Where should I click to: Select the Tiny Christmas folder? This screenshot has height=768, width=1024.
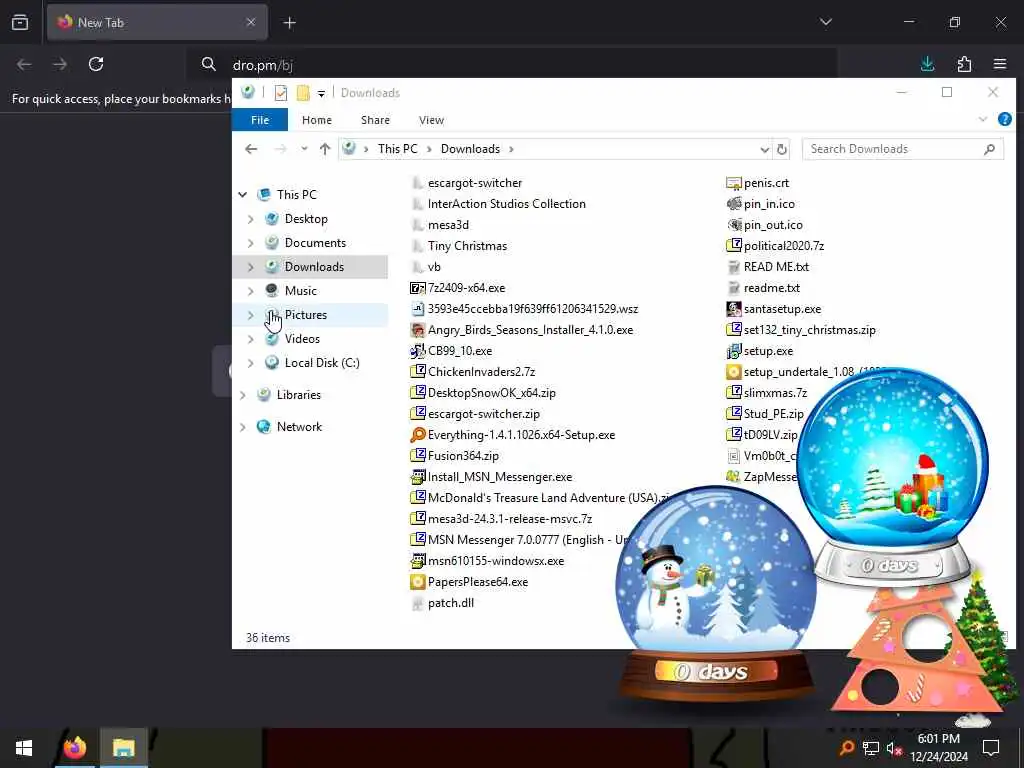(467, 246)
